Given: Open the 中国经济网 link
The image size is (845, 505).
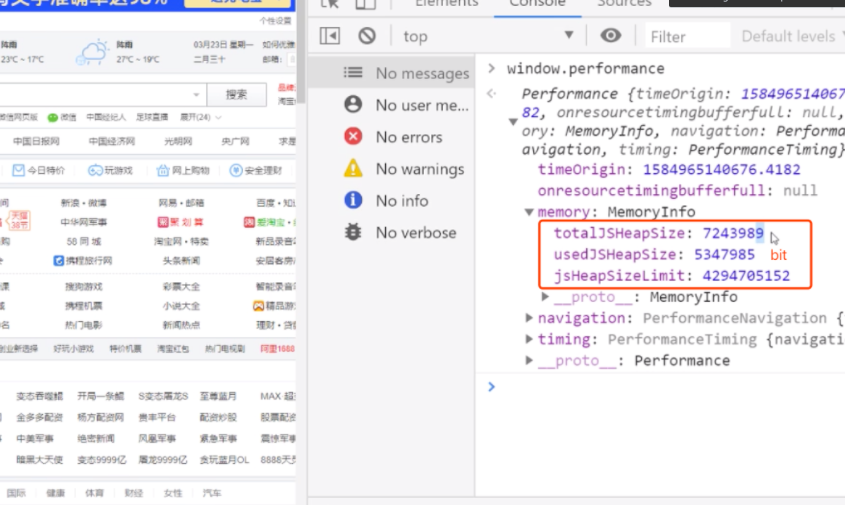Looking at the screenshot, I should pos(112,141).
